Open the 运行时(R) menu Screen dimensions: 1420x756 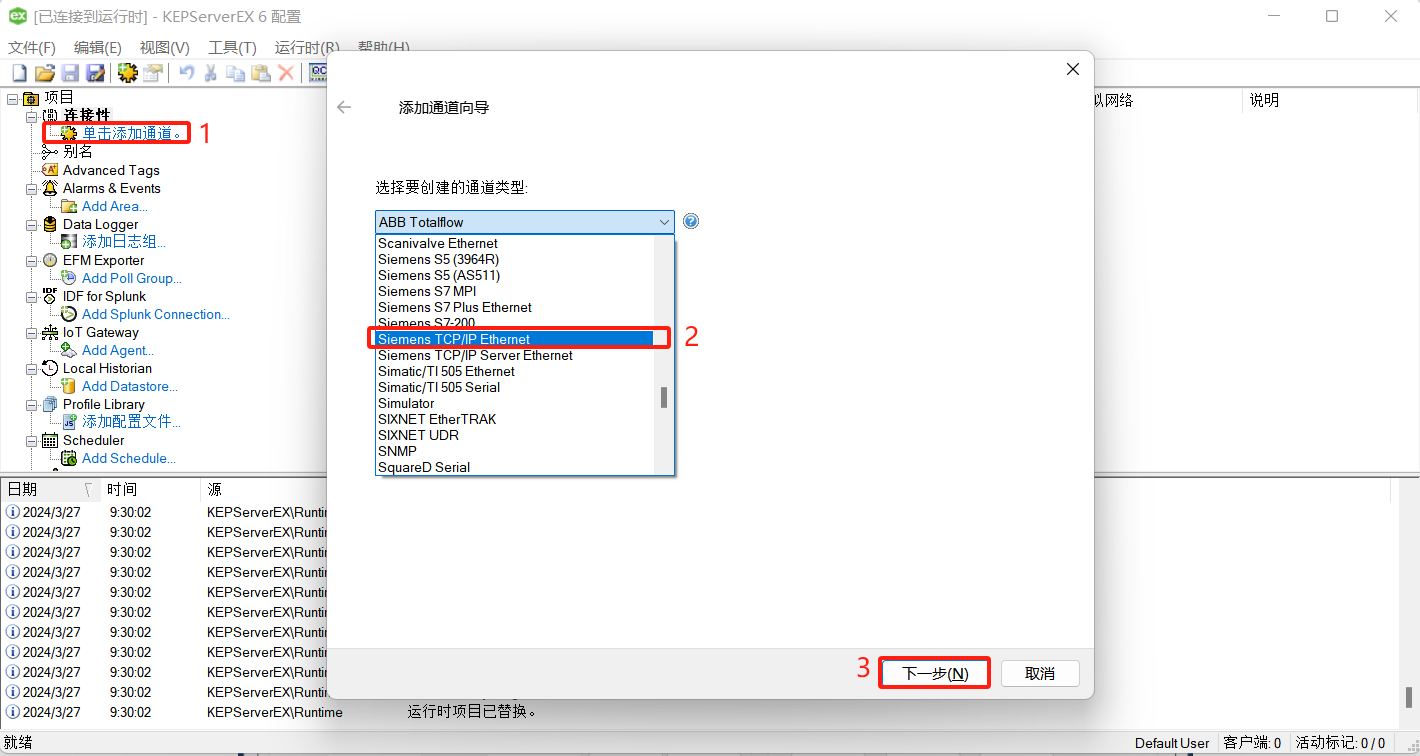(306, 47)
